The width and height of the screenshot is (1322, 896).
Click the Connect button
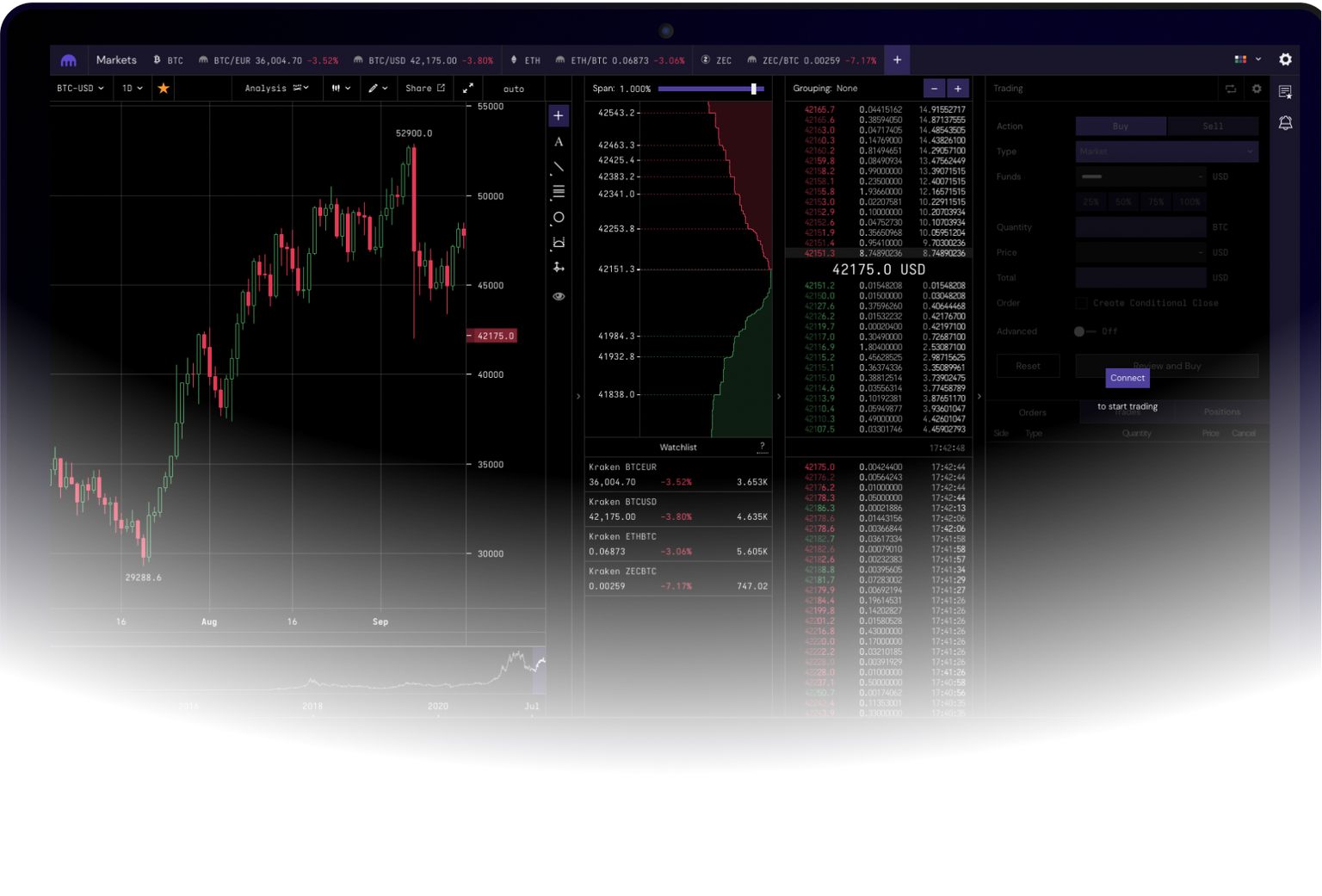[x=1127, y=378]
